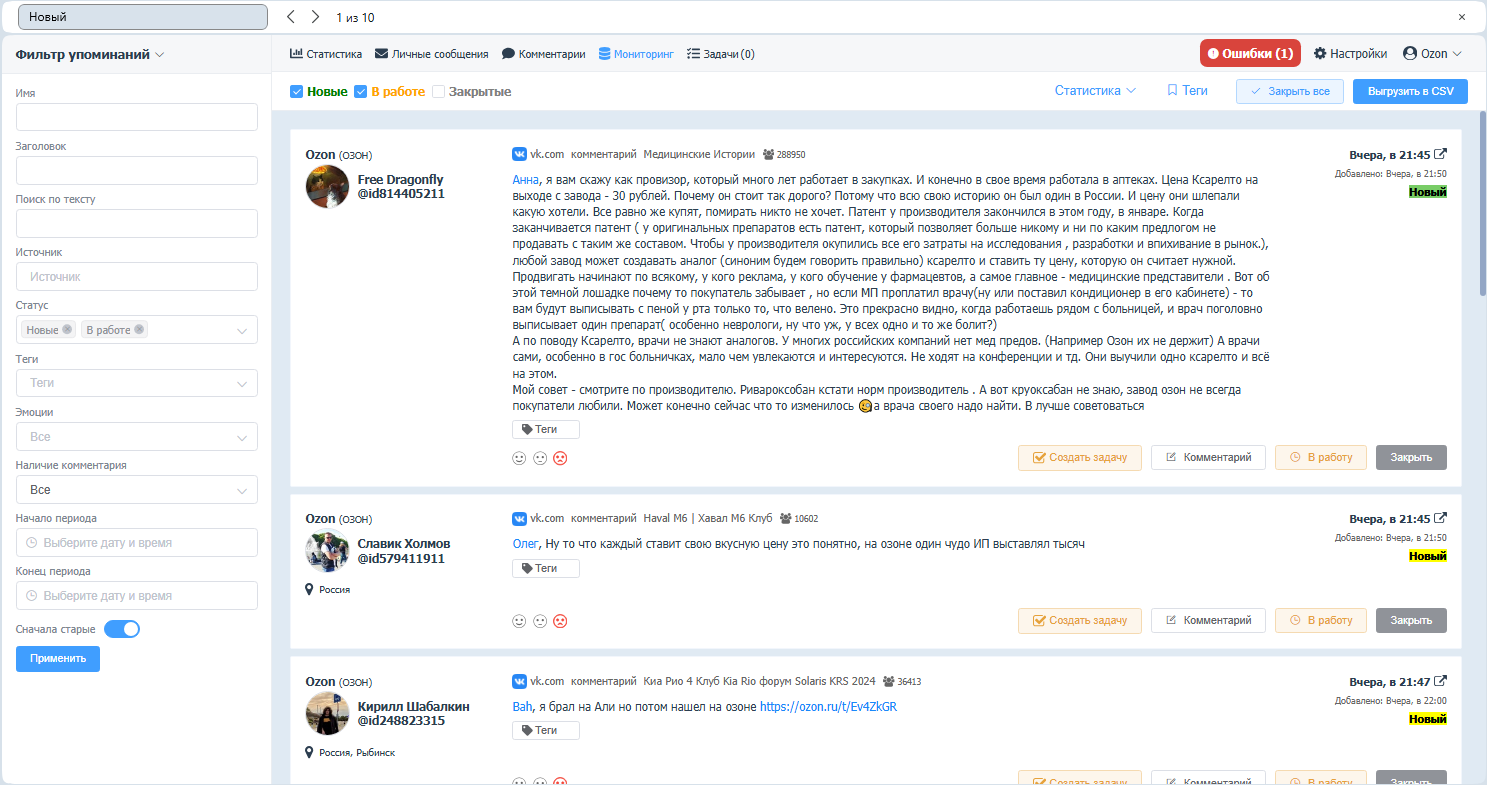Enable the Закрытые status checkbox
The image size is (1487, 785).
point(438,92)
